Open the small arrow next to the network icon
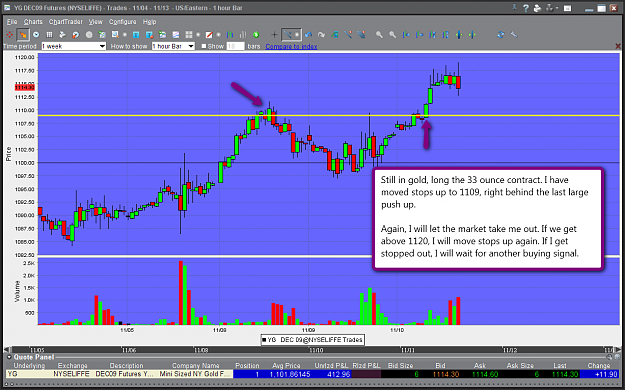The width and height of the screenshot is (625, 390). [x=557, y=8]
